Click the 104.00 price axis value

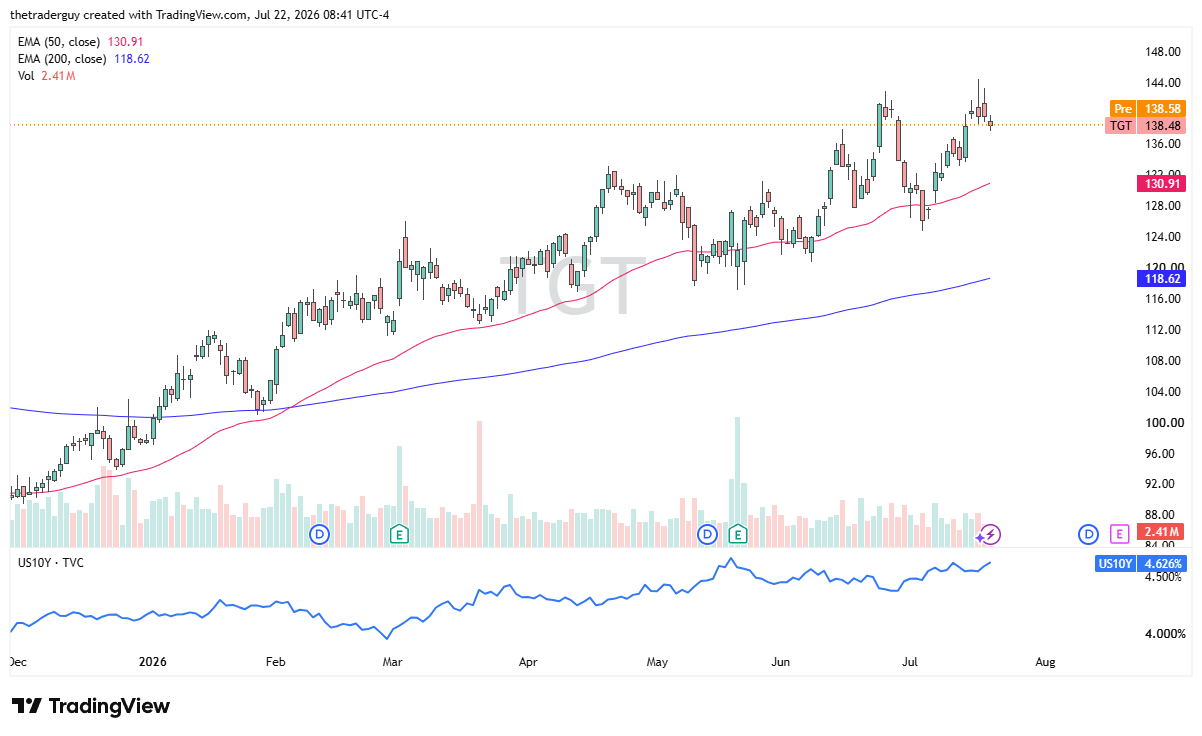1164,392
